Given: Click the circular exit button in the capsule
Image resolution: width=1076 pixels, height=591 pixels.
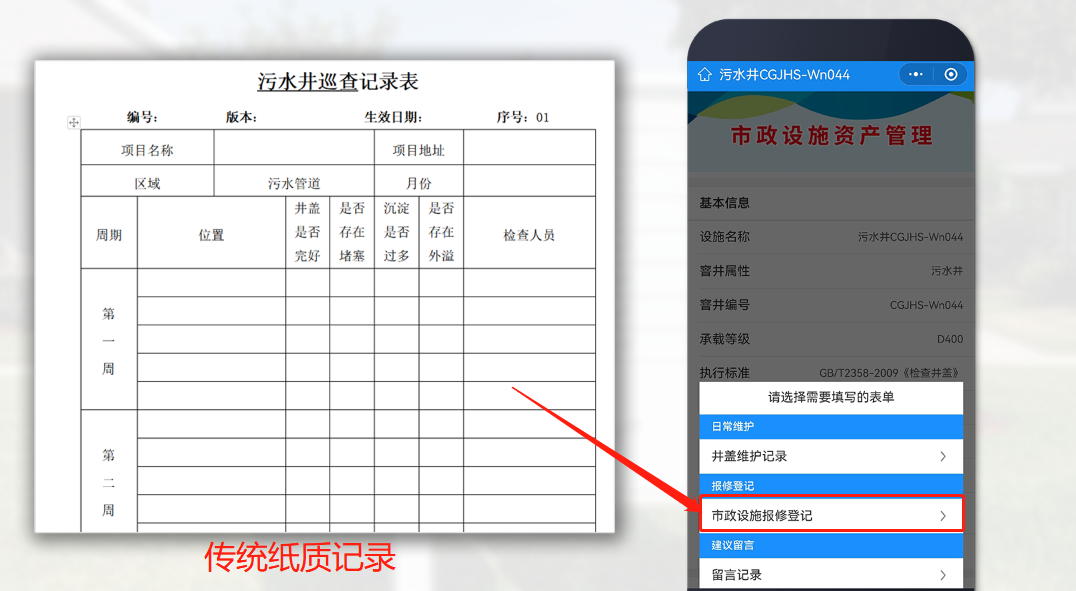Looking at the screenshot, I should 950,74.
